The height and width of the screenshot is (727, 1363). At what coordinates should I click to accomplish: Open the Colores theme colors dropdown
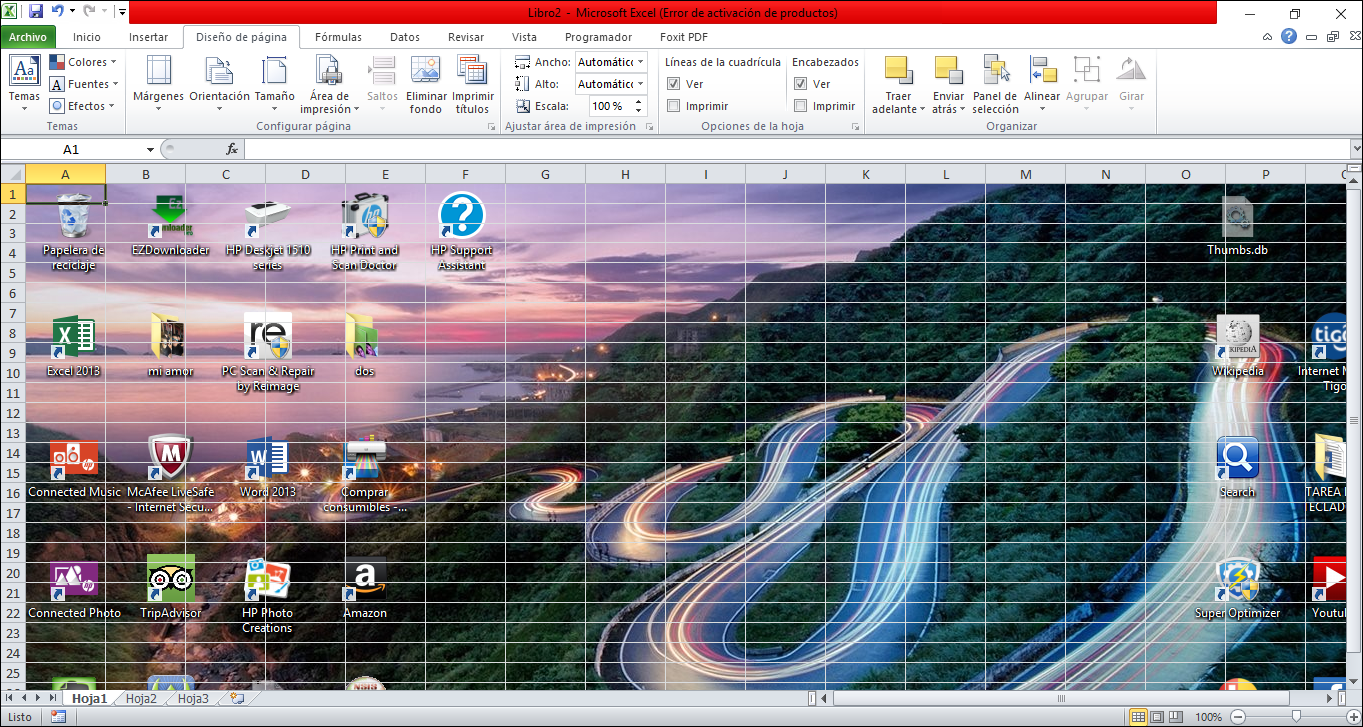[82, 62]
